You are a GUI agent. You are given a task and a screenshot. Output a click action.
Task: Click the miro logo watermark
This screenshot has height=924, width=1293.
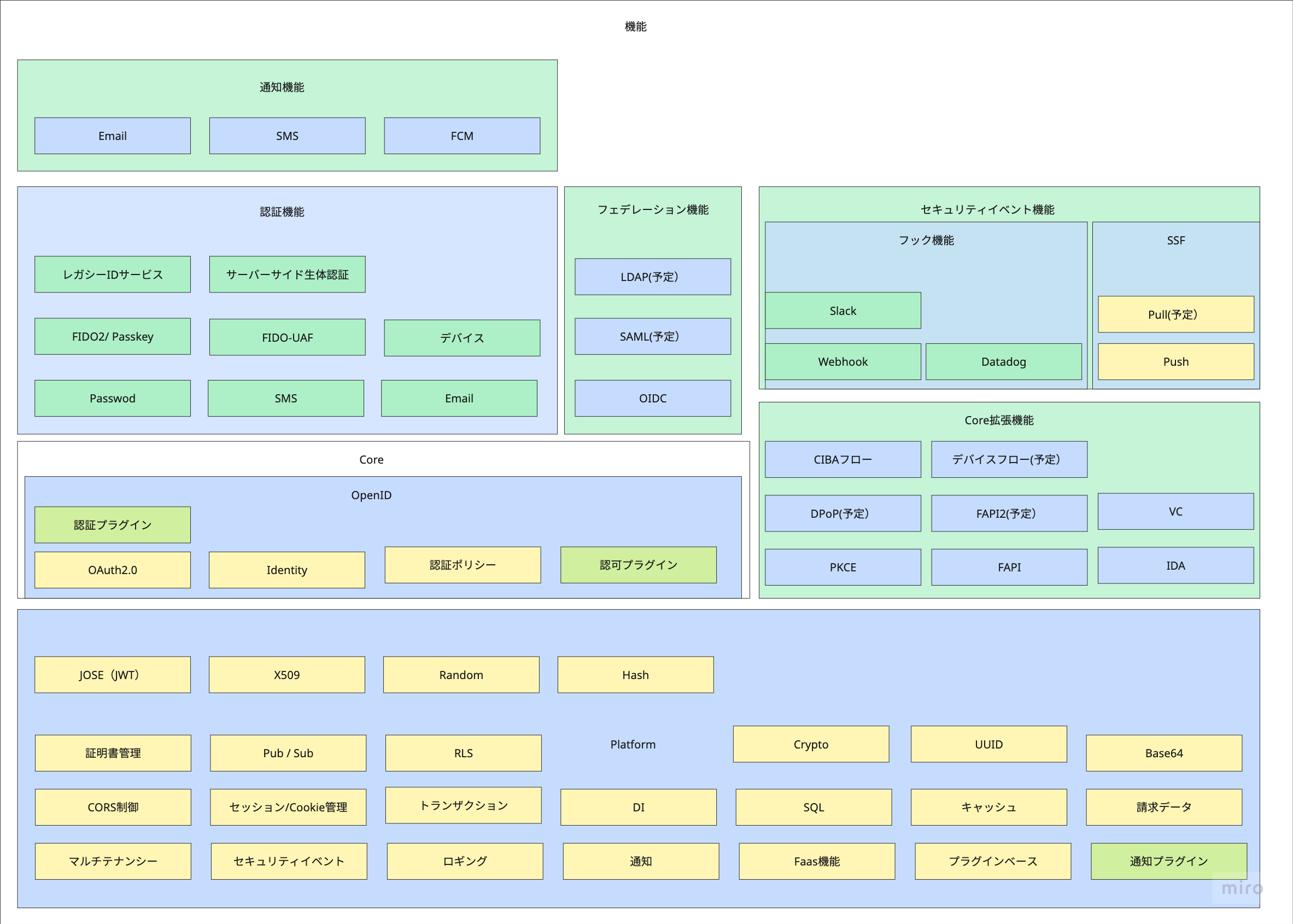coord(1242,887)
